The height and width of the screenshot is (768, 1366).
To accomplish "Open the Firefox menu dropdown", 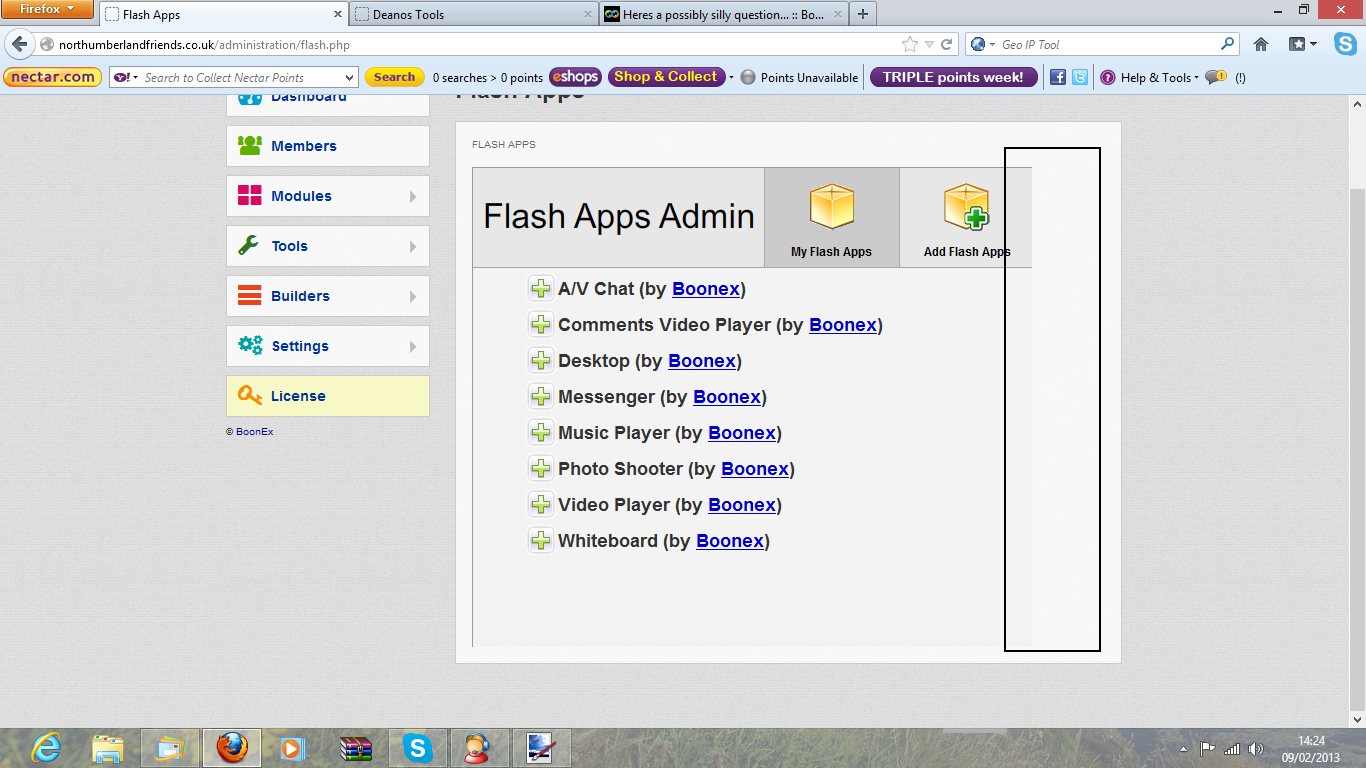I will [47, 10].
